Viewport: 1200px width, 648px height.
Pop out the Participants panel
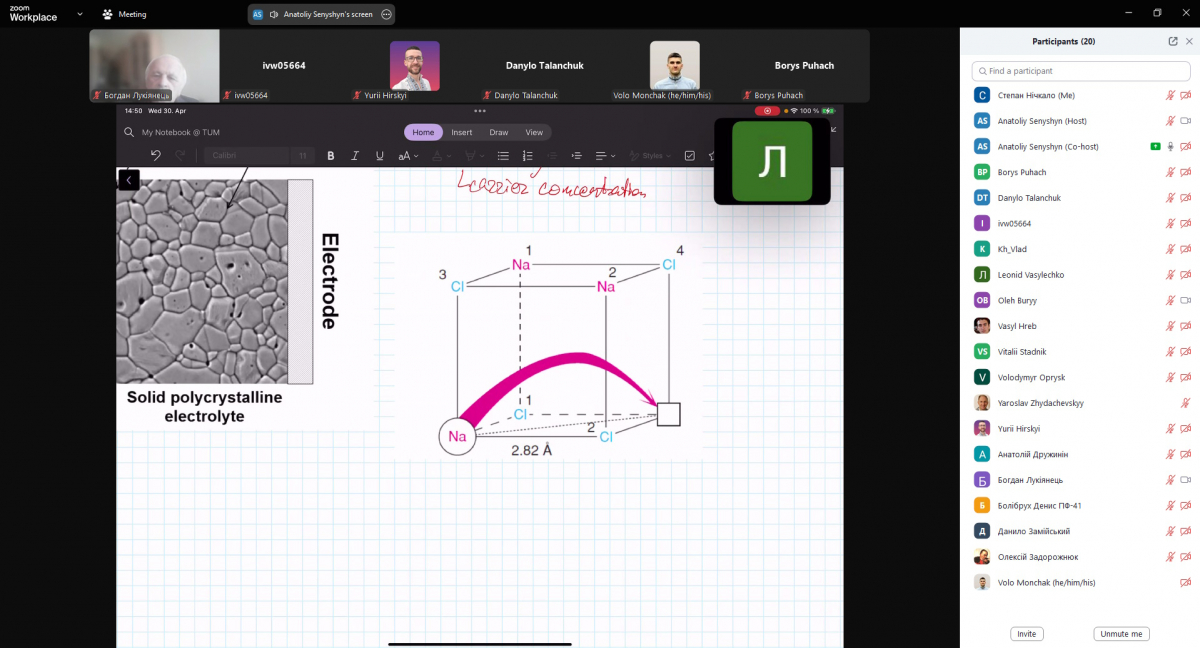pyautogui.click(x=1173, y=42)
